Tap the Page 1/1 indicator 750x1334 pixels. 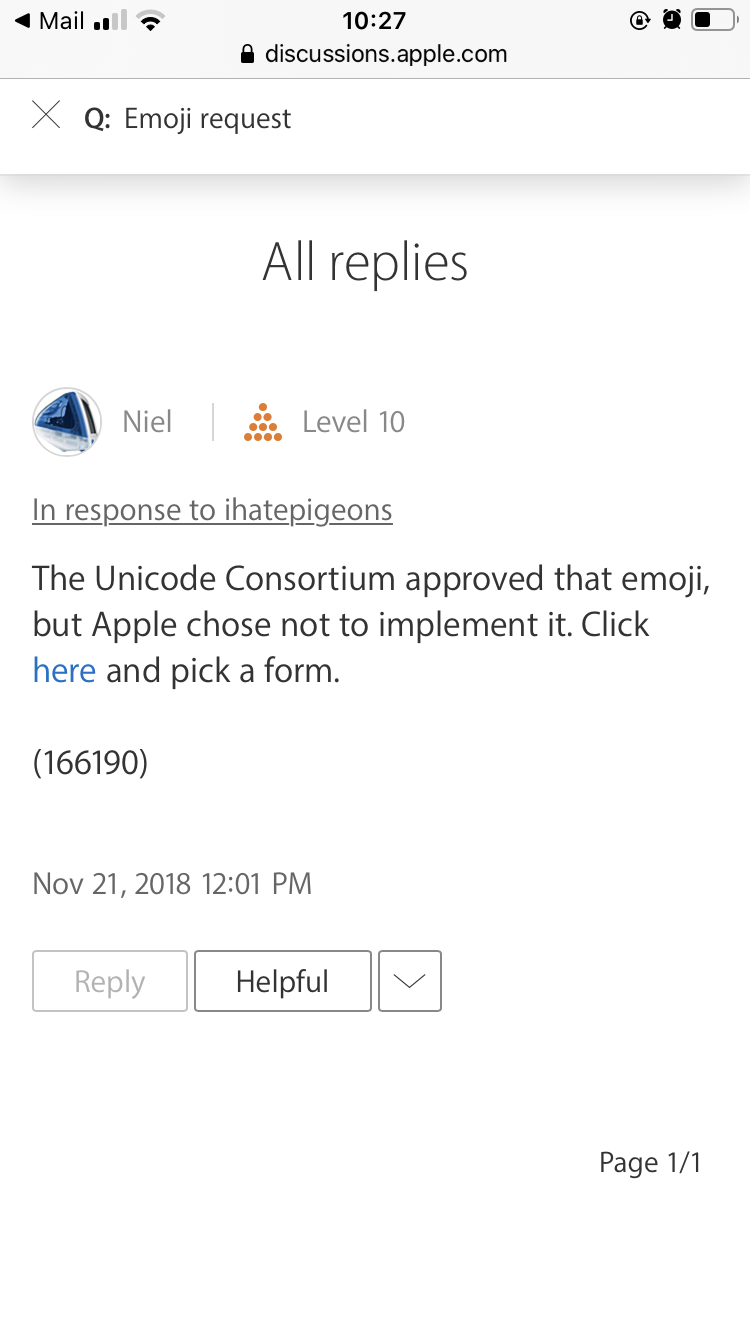pyautogui.click(x=650, y=1163)
